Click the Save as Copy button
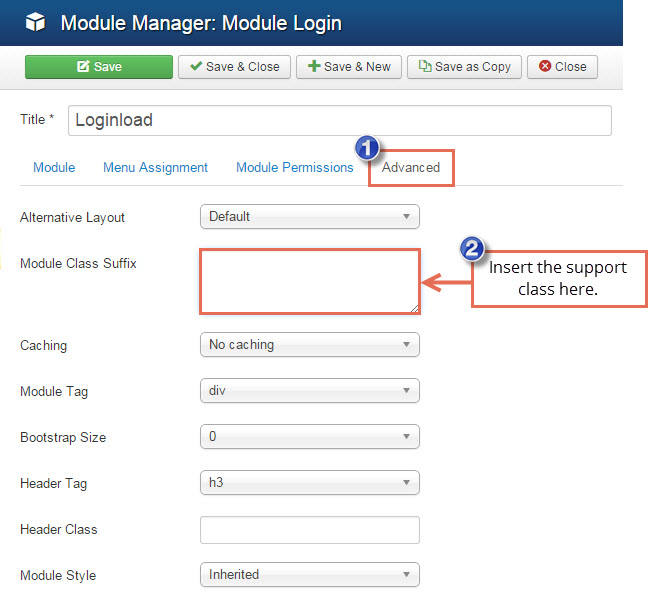The height and width of the screenshot is (604, 655). point(465,67)
